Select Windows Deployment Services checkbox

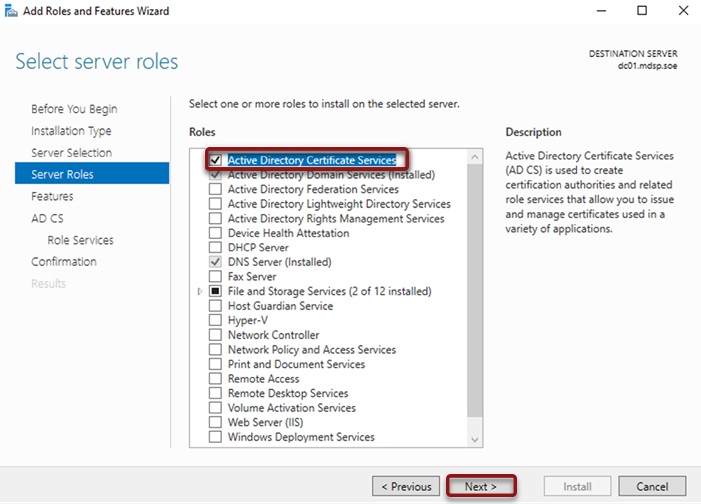coord(215,437)
